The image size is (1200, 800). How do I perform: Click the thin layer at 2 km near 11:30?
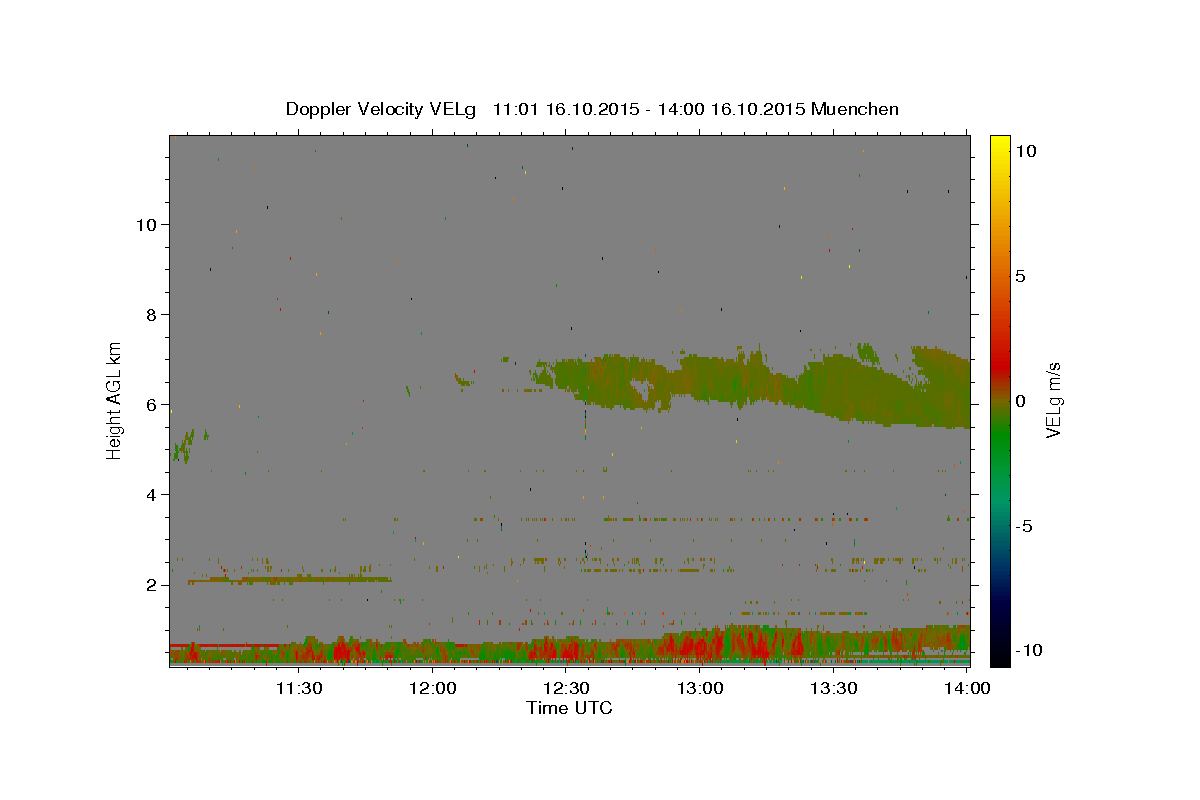[290, 579]
